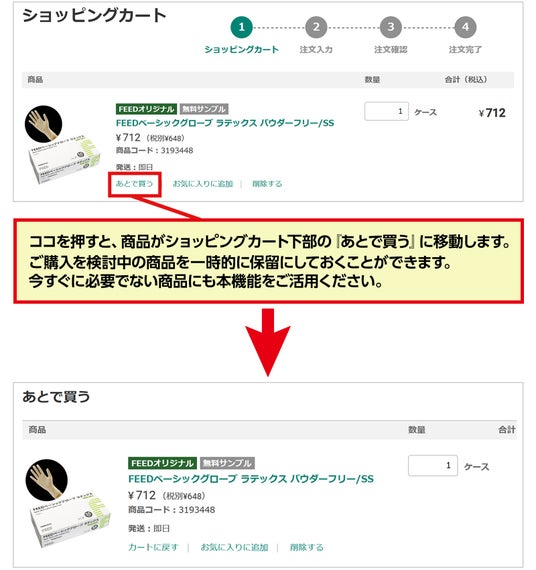Click step 1 circle ショッピングカート
This screenshot has height=570, width=536.
click(241, 27)
